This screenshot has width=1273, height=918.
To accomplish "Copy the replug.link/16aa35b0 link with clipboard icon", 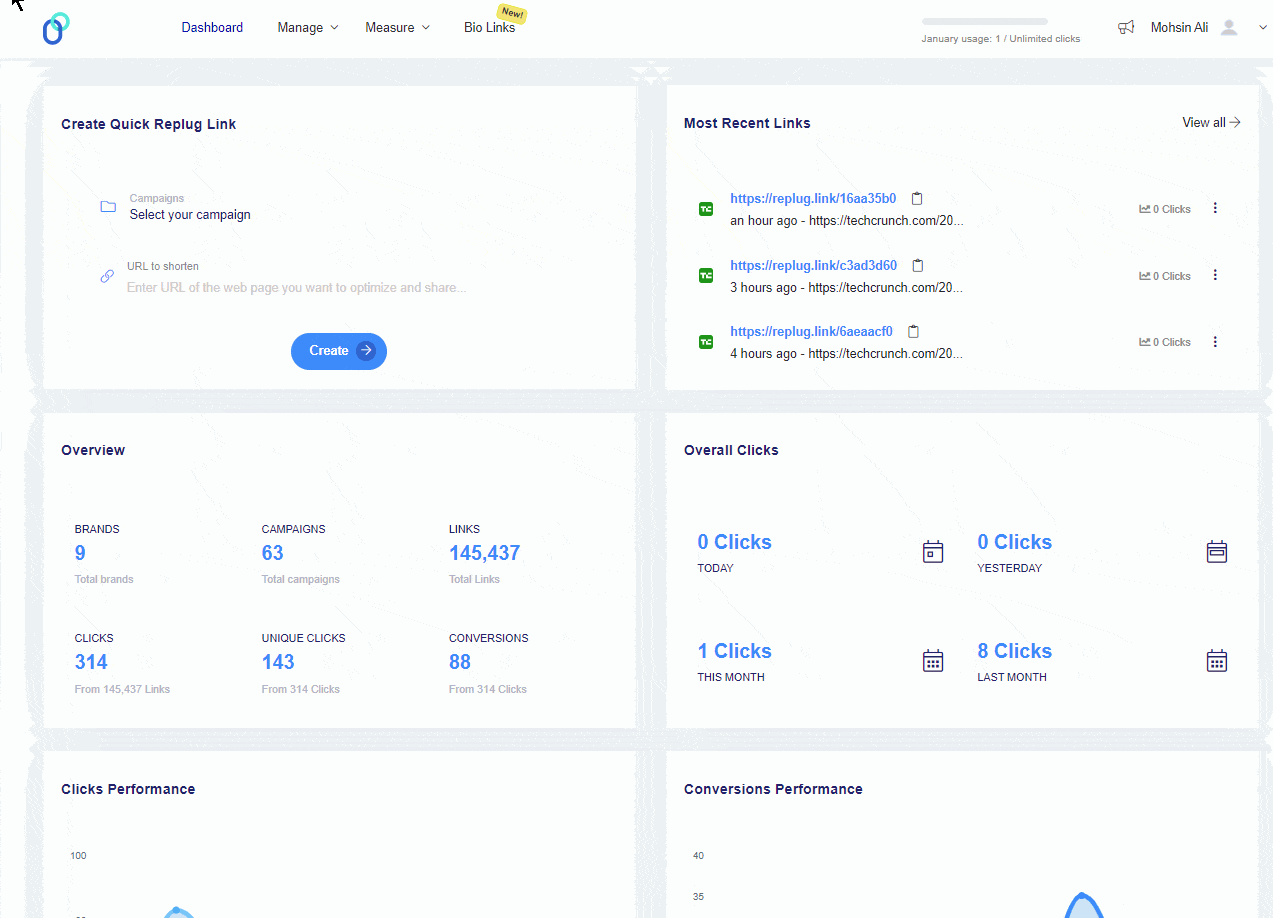I will 917,198.
